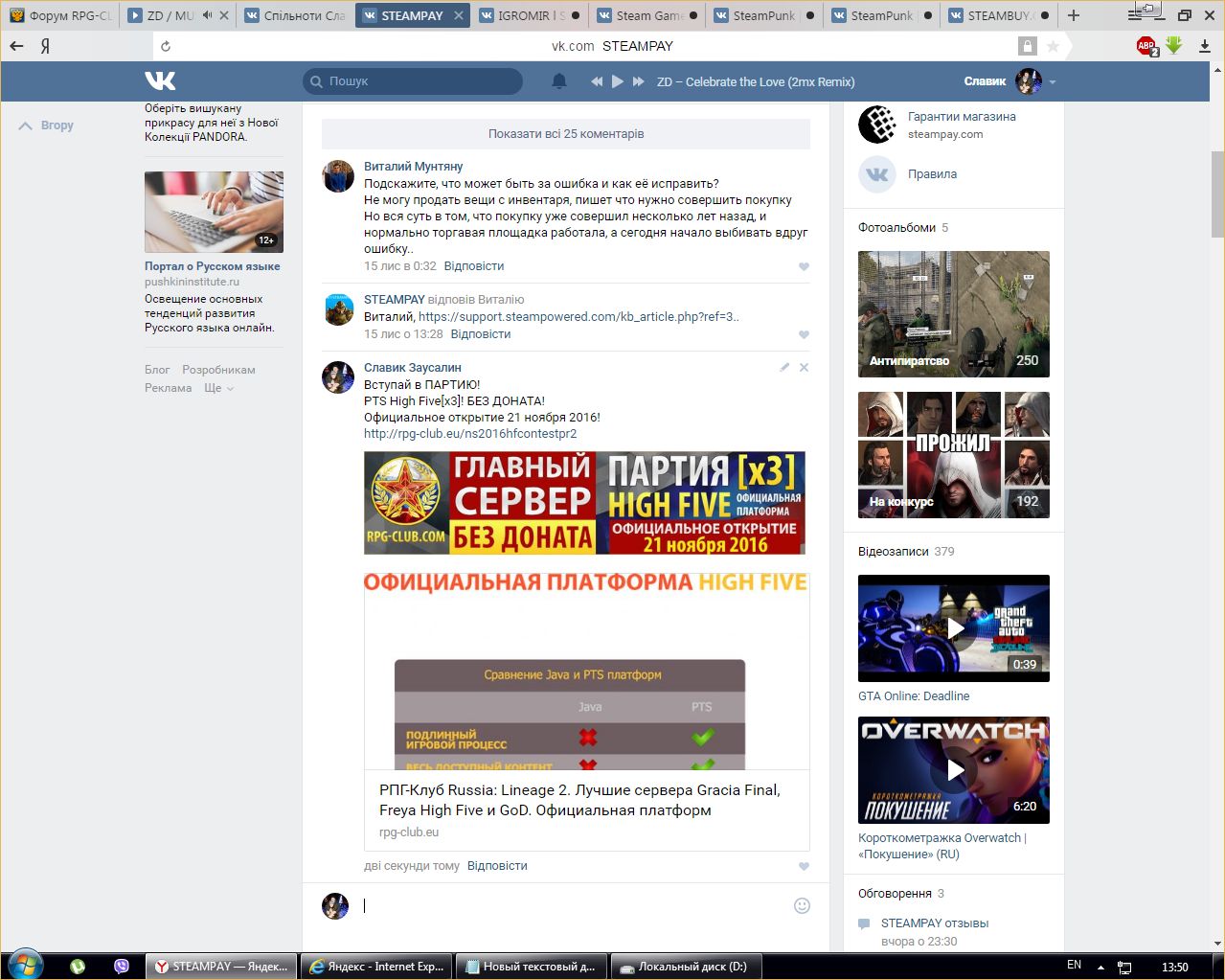Edit Славик Заусалин's comment with pencil icon
Image resolution: width=1225 pixels, height=980 pixels.
coord(784,367)
